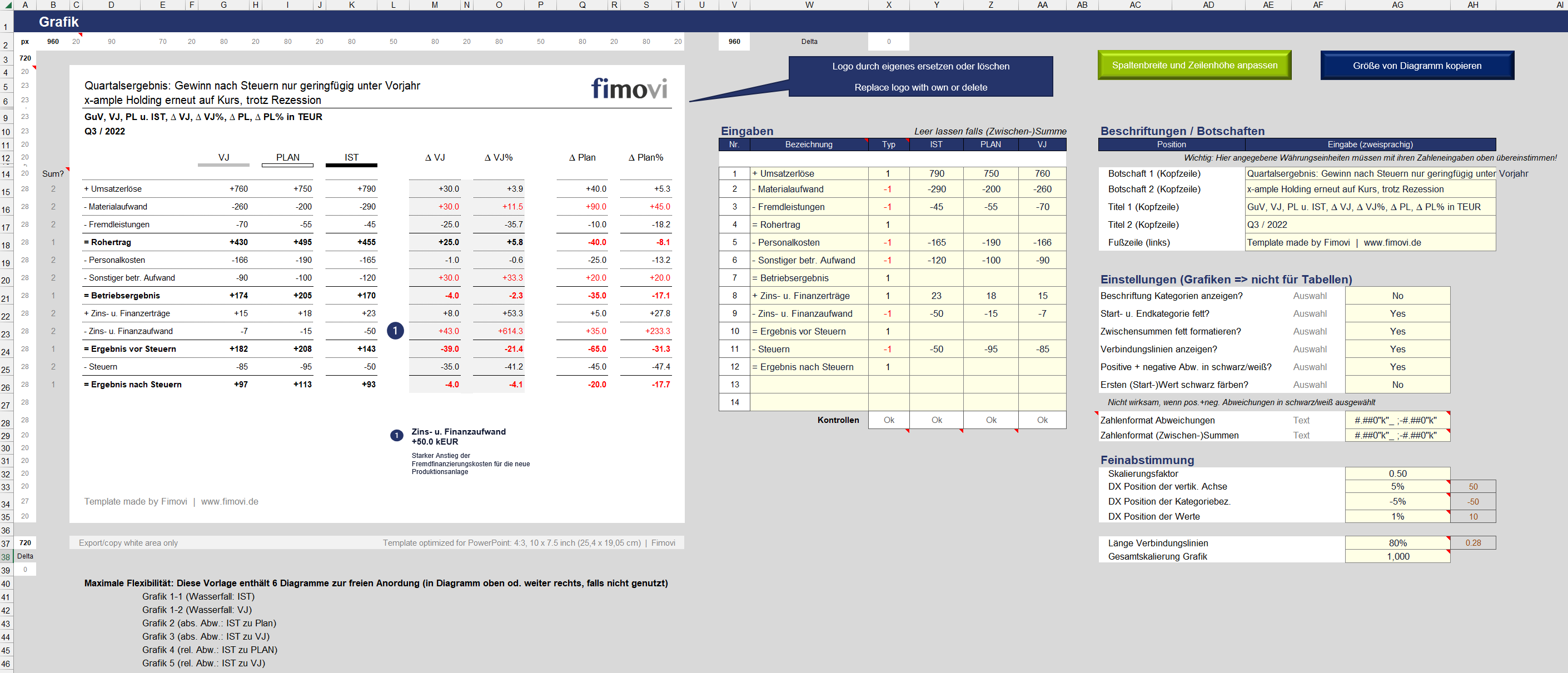Screen dimensions: 1568x673
Task: Select 'Grafik 1-1 (Wasserfall: IST)' list entry
Action: coord(198,596)
